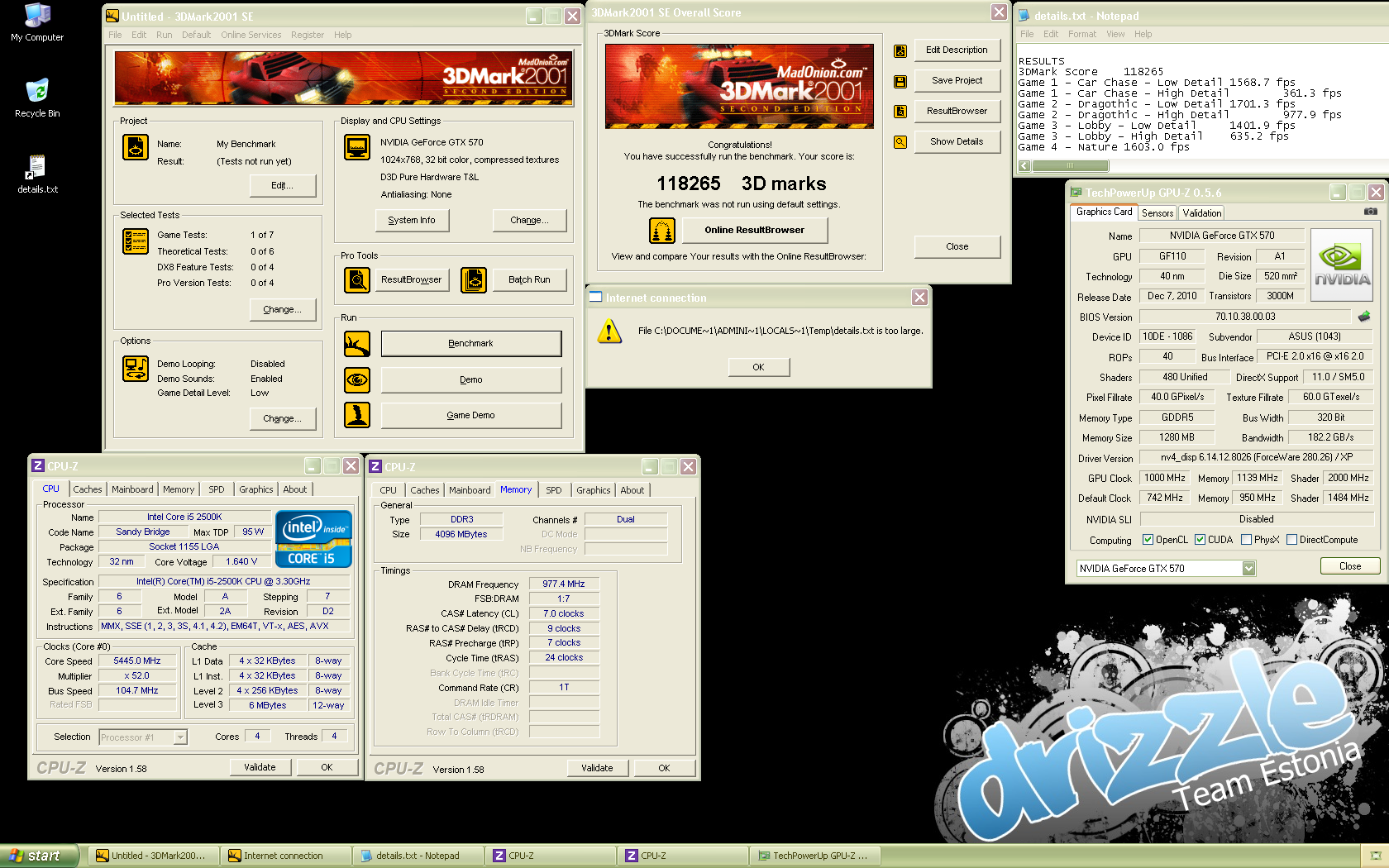Click the Demo eye icon
The height and width of the screenshot is (868, 1389).
[x=357, y=380]
